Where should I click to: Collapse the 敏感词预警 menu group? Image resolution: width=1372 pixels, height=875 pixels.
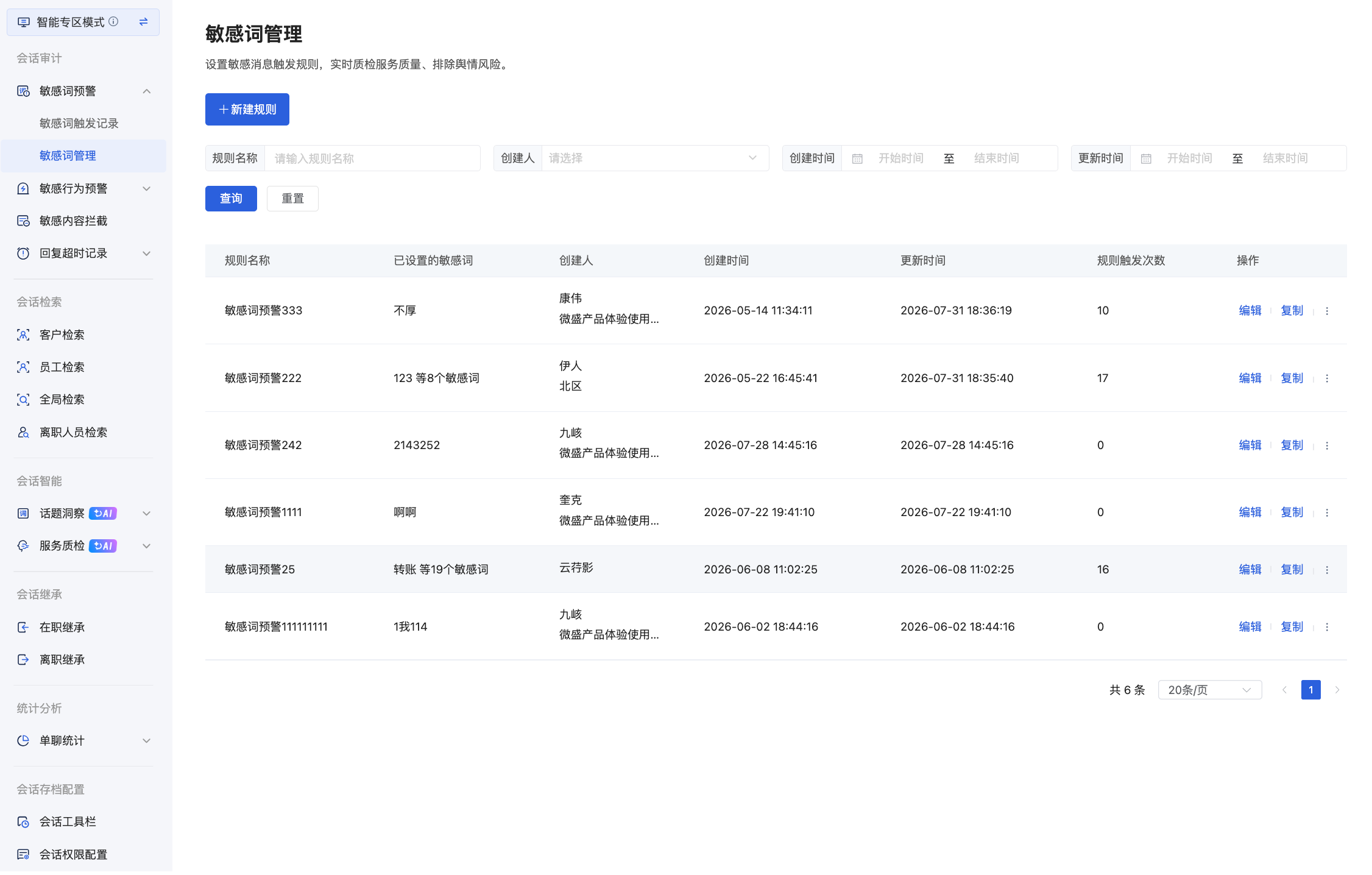point(147,91)
